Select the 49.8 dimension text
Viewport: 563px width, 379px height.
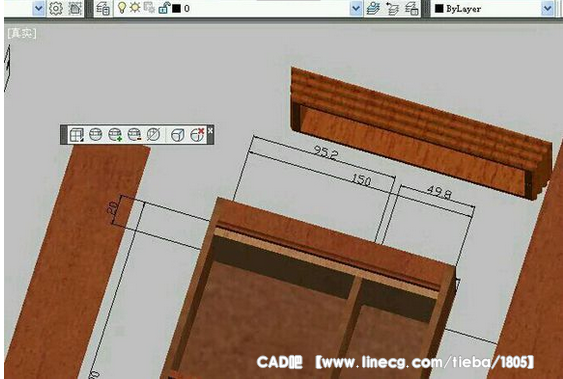[439, 192]
